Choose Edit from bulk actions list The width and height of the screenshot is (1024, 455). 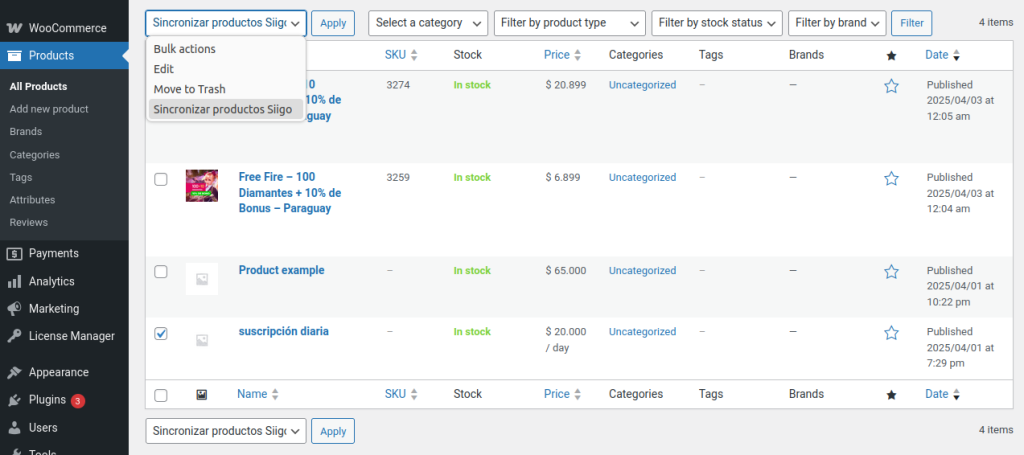226,69
